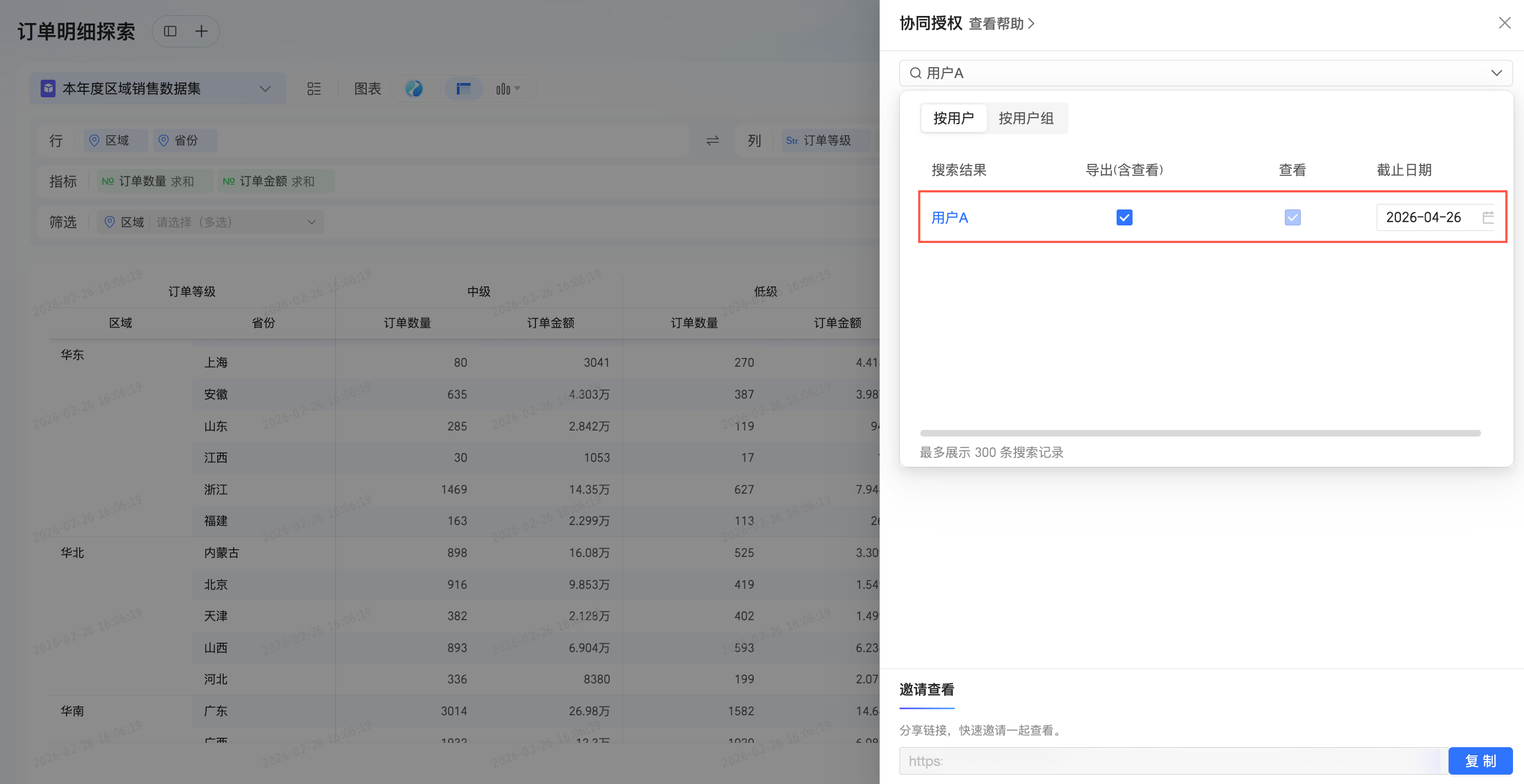Switch to the 按用户组 tab
Image resolution: width=1524 pixels, height=784 pixels.
click(x=1026, y=118)
